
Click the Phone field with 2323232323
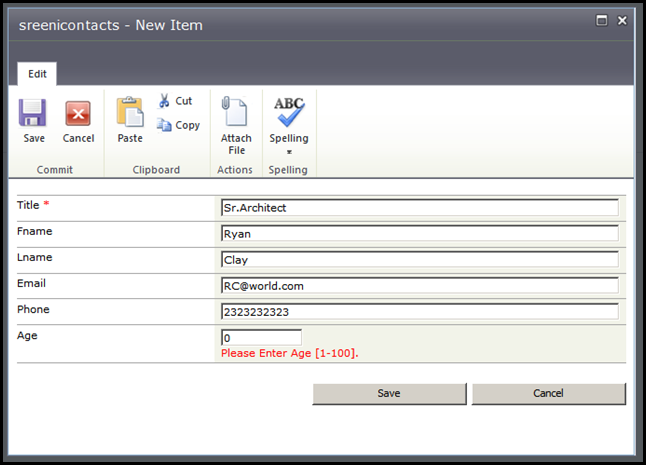(x=420, y=311)
